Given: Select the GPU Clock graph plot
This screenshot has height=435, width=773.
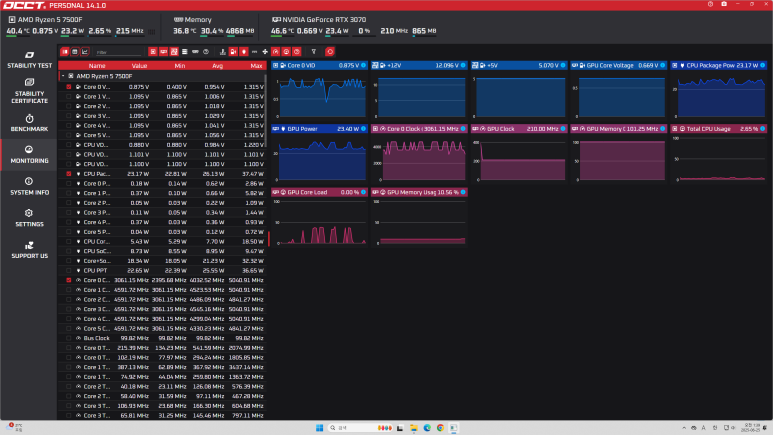Looking at the screenshot, I should tap(519, 158).
